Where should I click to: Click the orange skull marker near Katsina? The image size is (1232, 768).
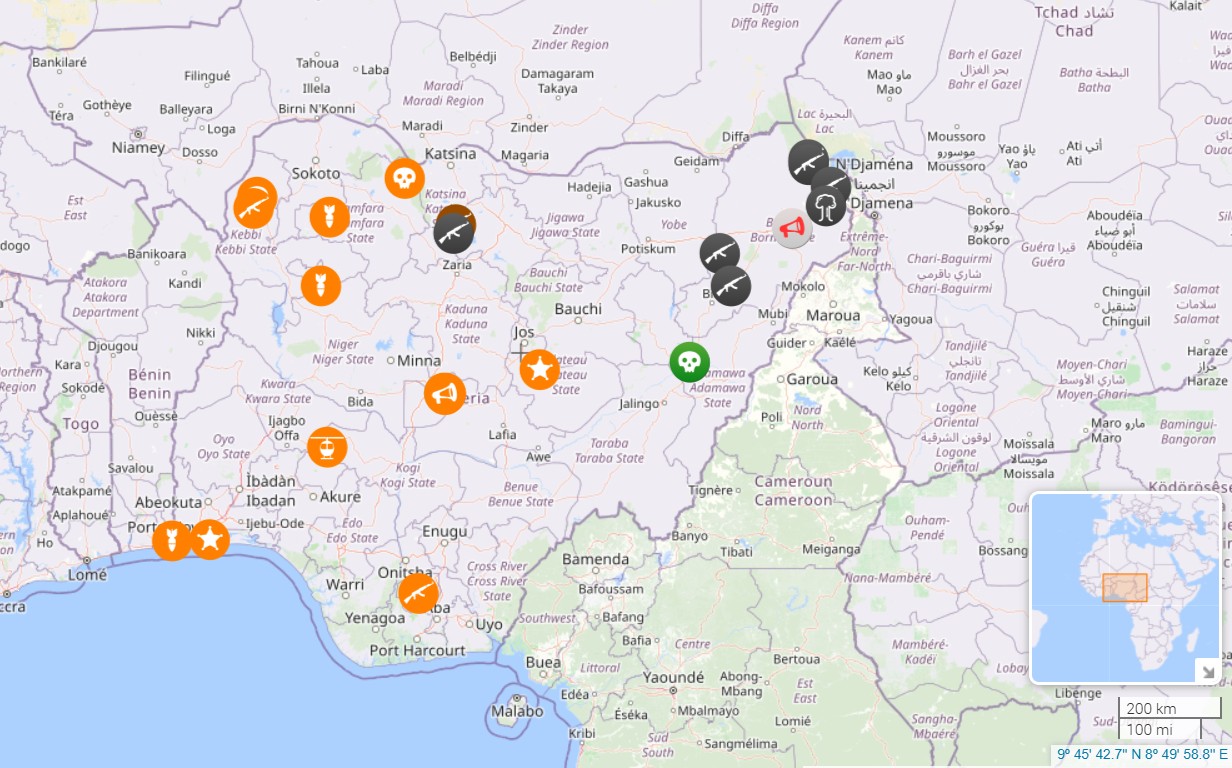tap(404, 178)
